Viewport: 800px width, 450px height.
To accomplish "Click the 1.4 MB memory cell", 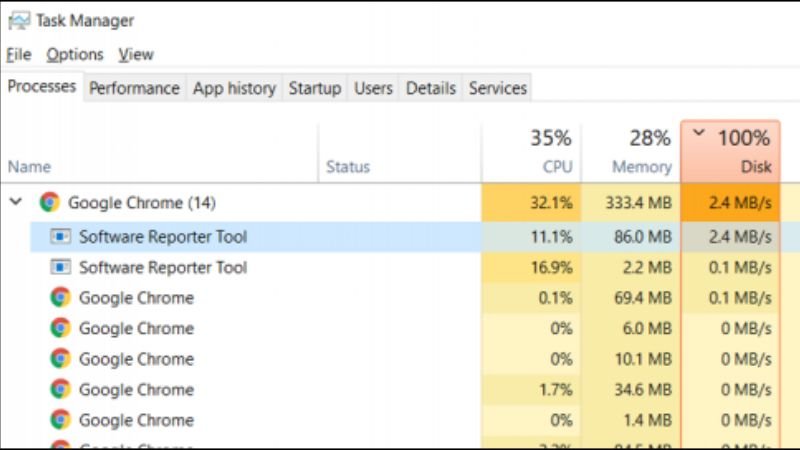I will coord(631,420).
